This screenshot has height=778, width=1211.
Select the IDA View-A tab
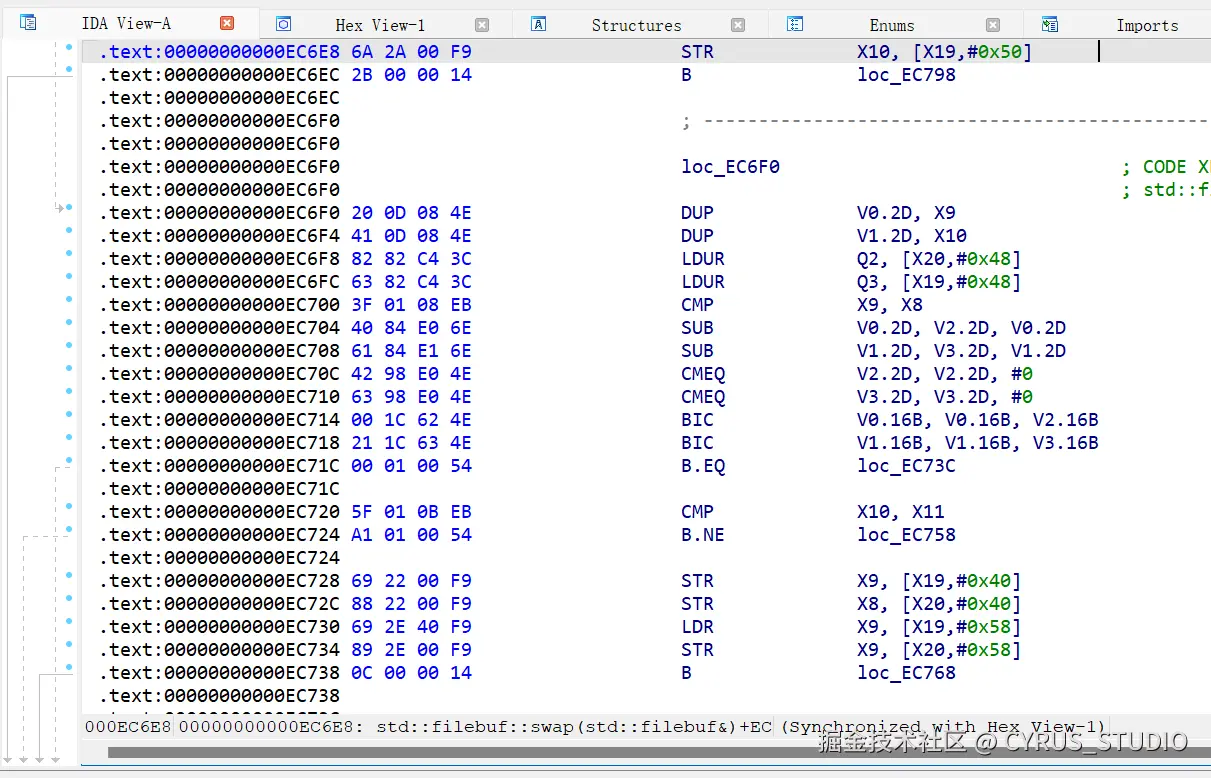[x=126, y=23]
